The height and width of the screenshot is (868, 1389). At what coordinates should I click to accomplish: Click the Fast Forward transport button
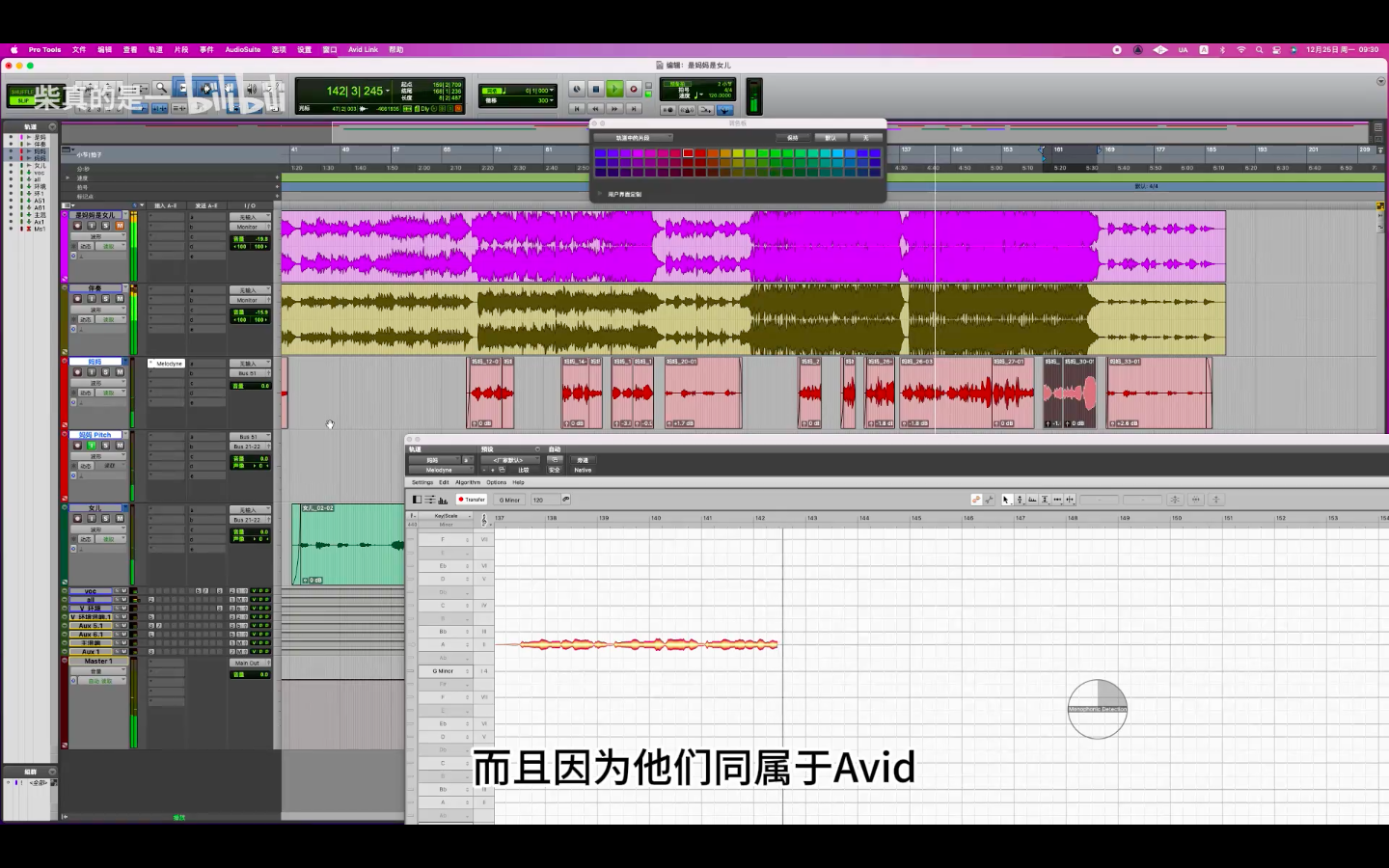point(614,108)
